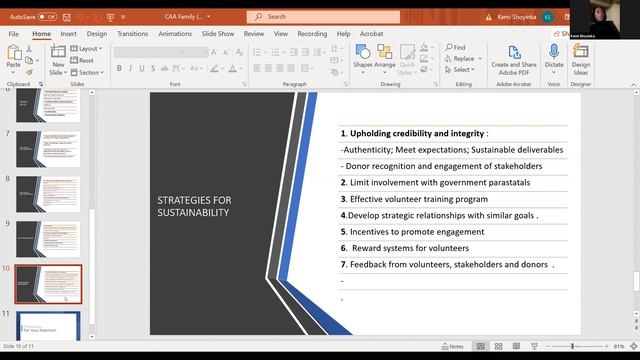Toggle text Shadow formatting
This screenshot has height=360, width=640.
click(153, 69)
